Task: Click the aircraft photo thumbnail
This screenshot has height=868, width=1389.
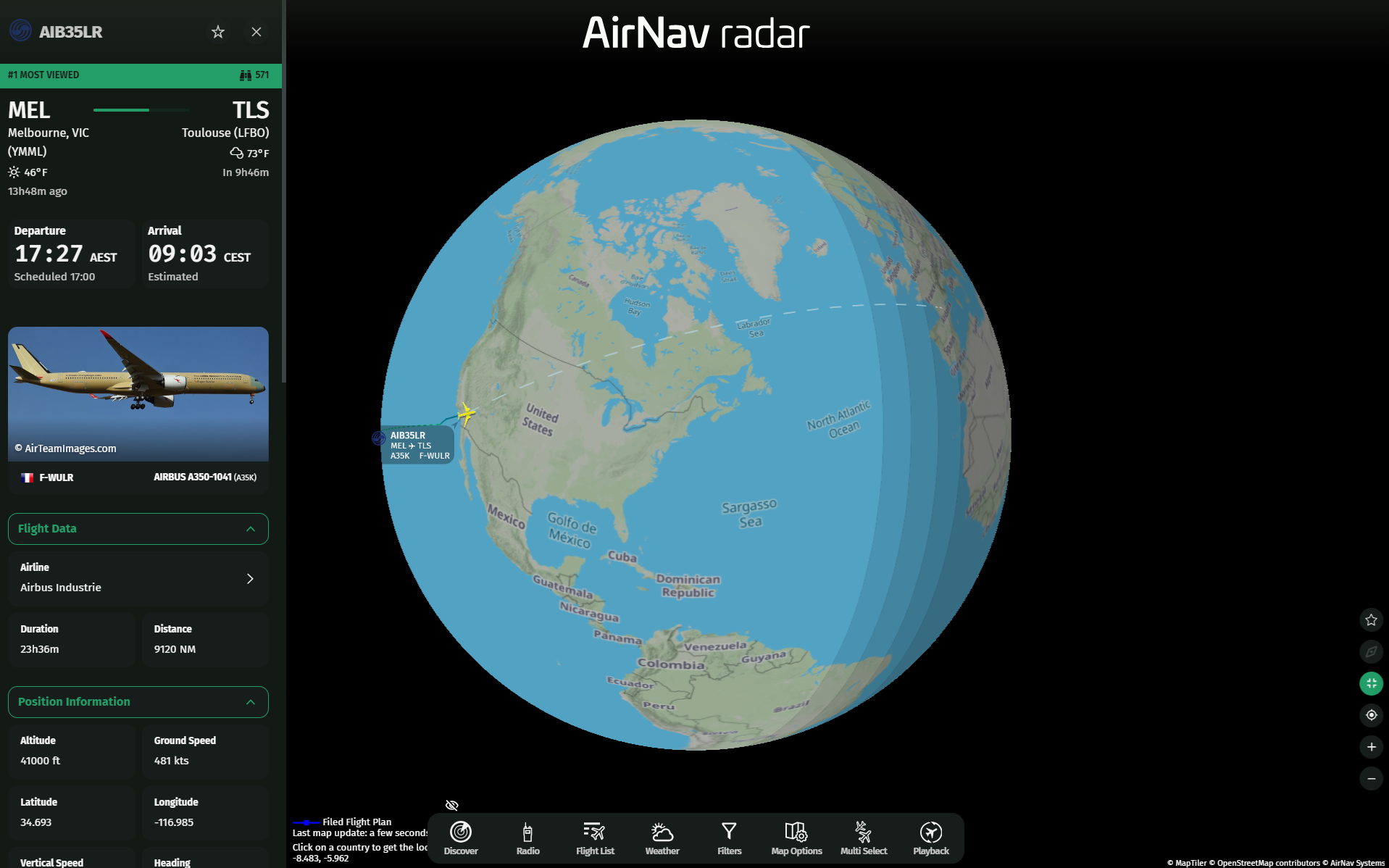Action: 138,394
